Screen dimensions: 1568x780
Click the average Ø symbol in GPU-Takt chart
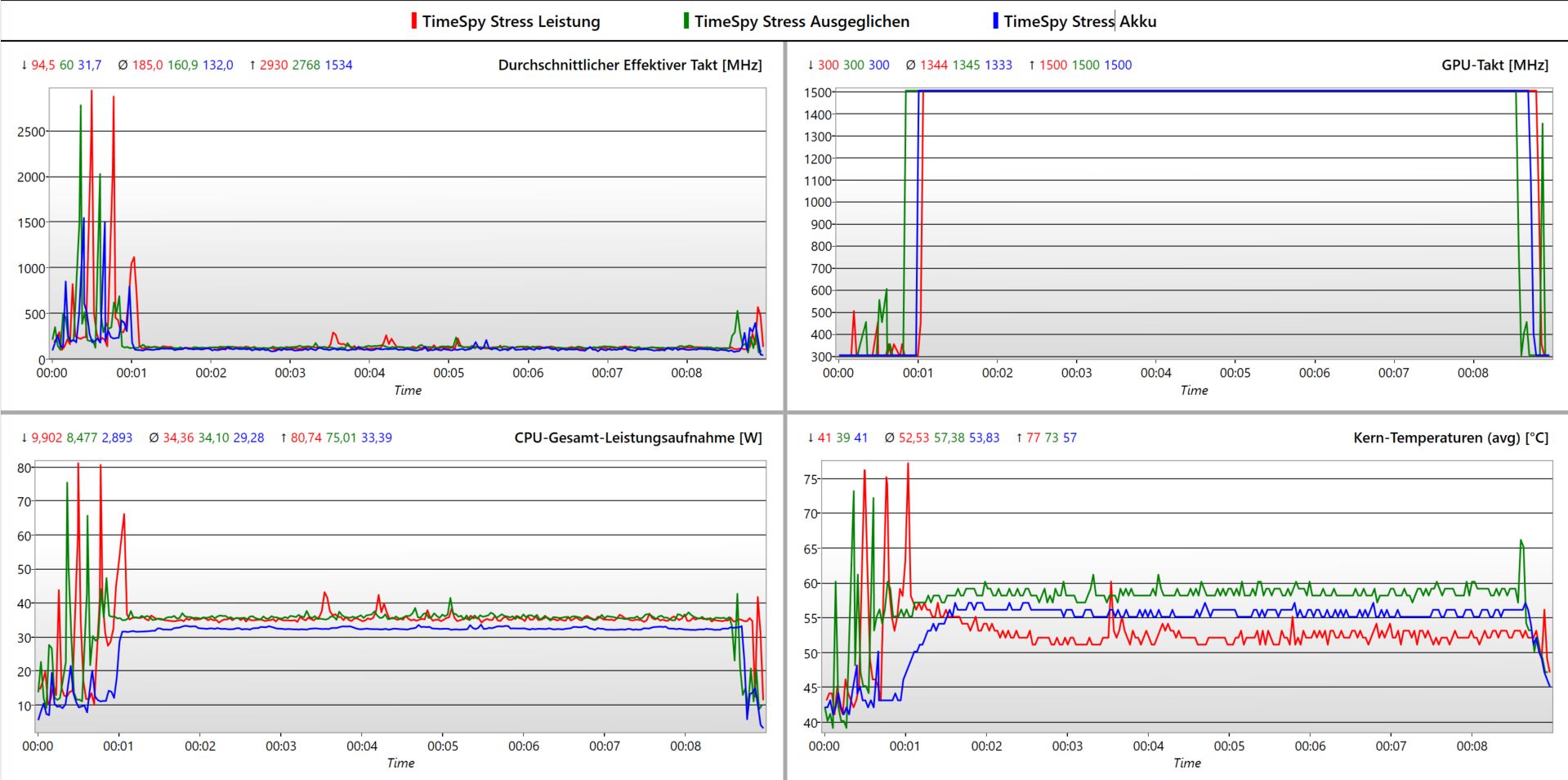click(x=910, y=65)
